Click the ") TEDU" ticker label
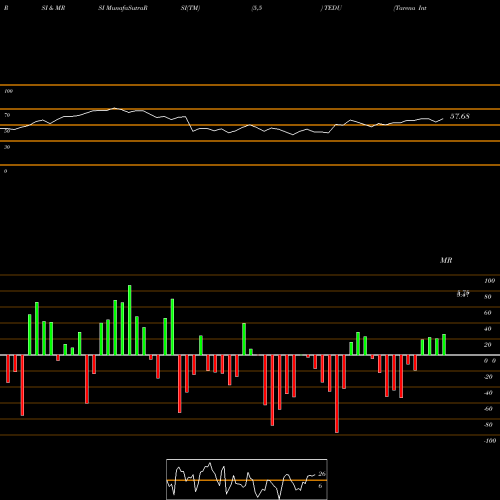Screen dimensions: 500x500 tap(331, 8)
